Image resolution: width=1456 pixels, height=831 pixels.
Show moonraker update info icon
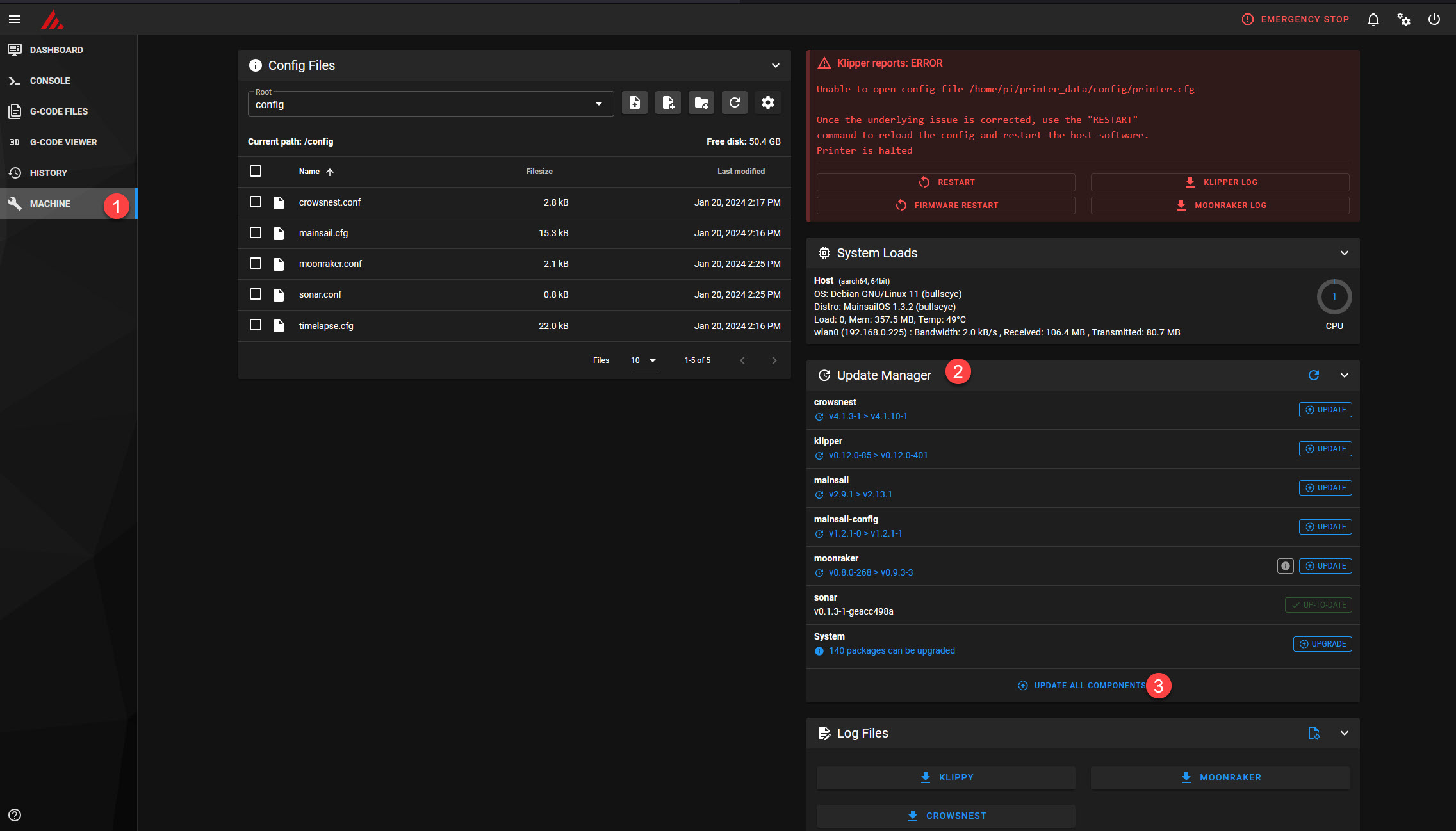(1285, 566)
